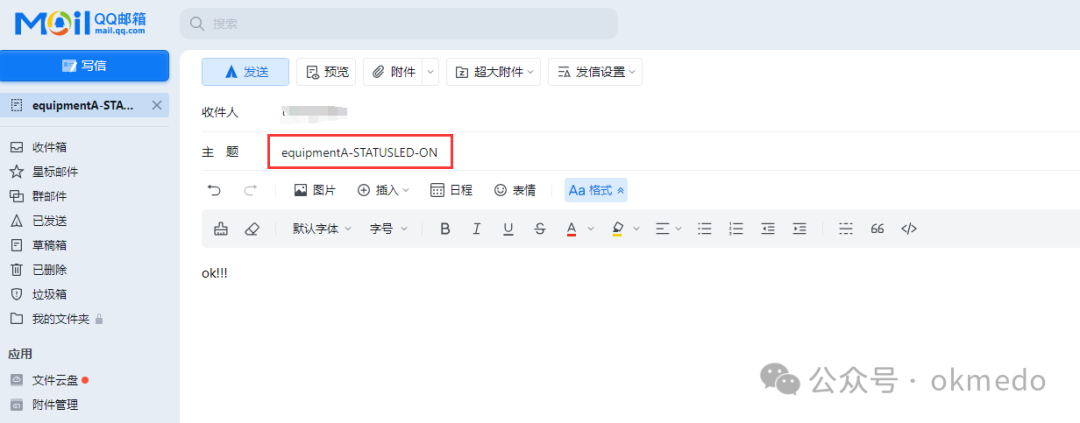Click the Bold formatting icon
1080x423 pixels.
pos(445,229)
